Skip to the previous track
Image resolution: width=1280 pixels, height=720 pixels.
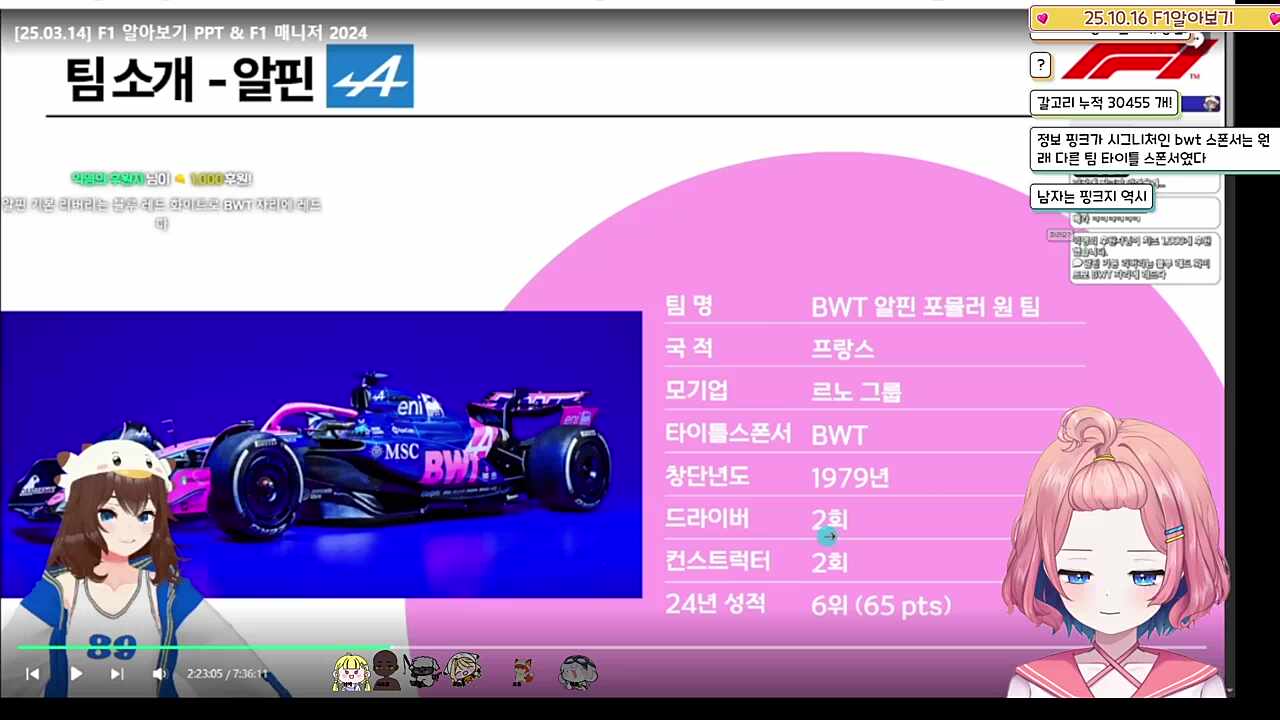tap(32, 674)
